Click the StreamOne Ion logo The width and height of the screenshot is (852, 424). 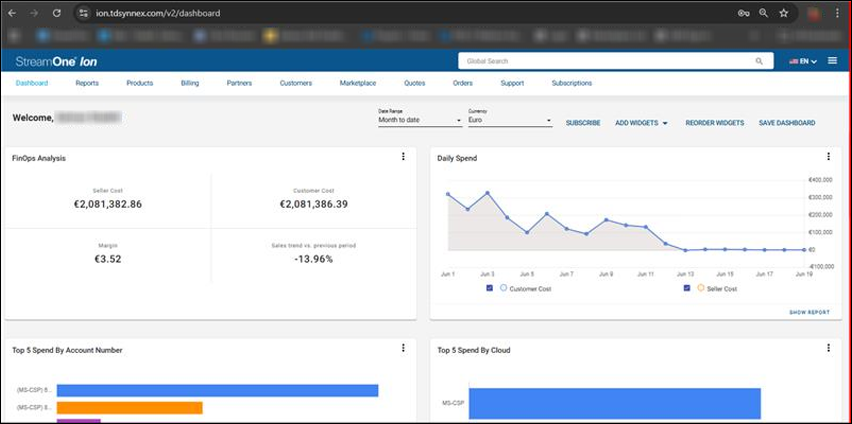[x=57, y=61]
